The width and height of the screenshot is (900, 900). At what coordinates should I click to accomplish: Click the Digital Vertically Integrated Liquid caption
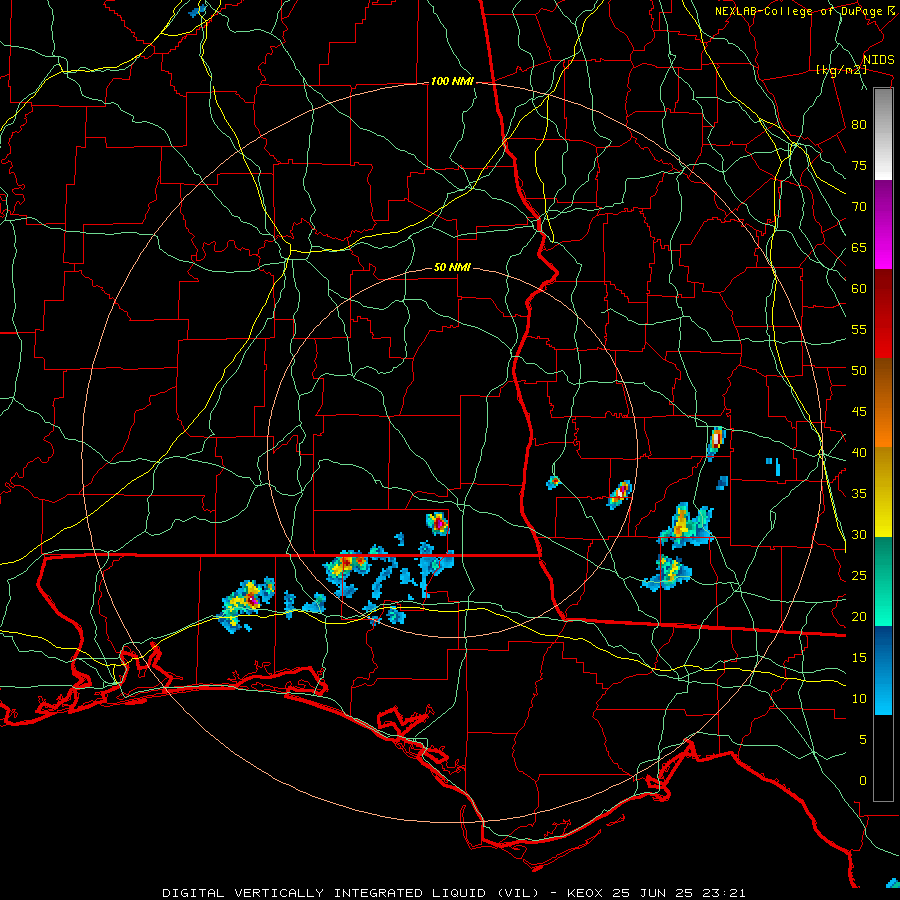click(351, 893)
